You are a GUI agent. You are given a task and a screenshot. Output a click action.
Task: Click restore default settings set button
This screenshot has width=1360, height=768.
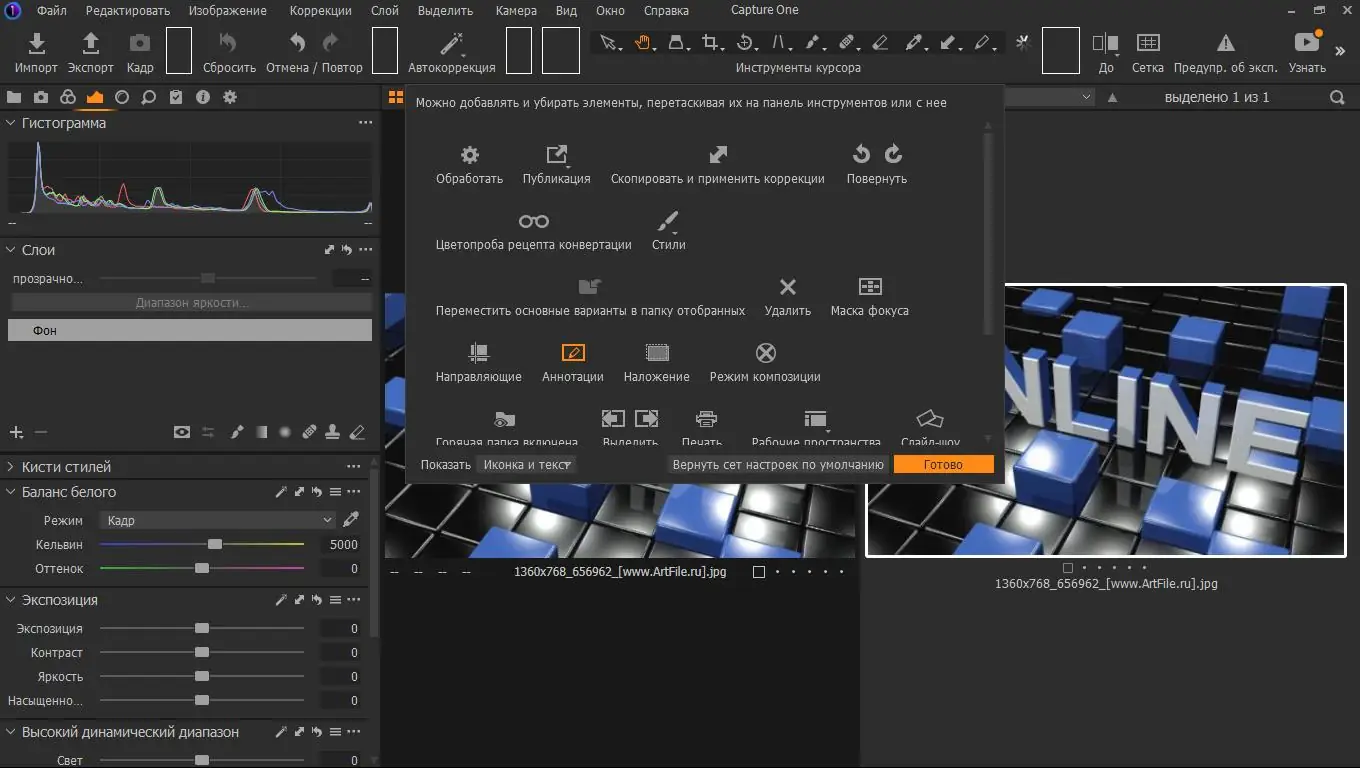pyautogui.click(x=778, y=465)
